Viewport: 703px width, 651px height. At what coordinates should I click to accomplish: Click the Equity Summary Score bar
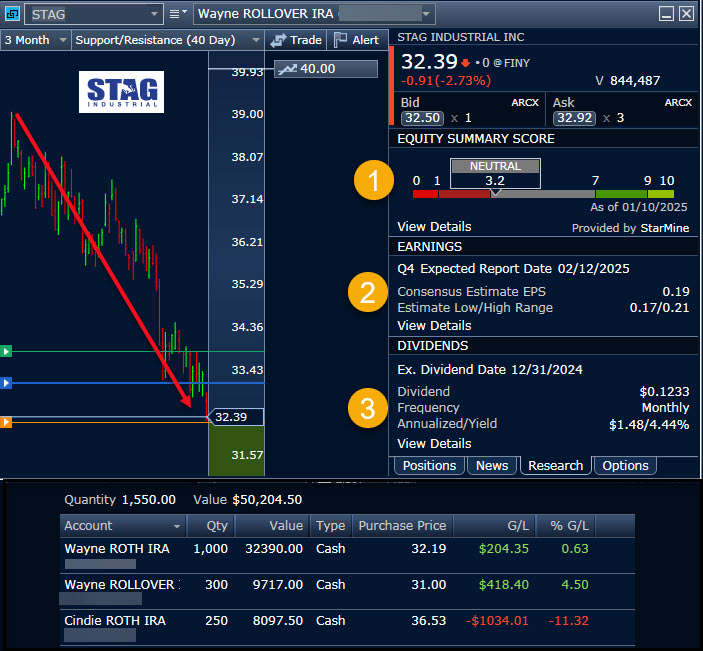point(543,194)
